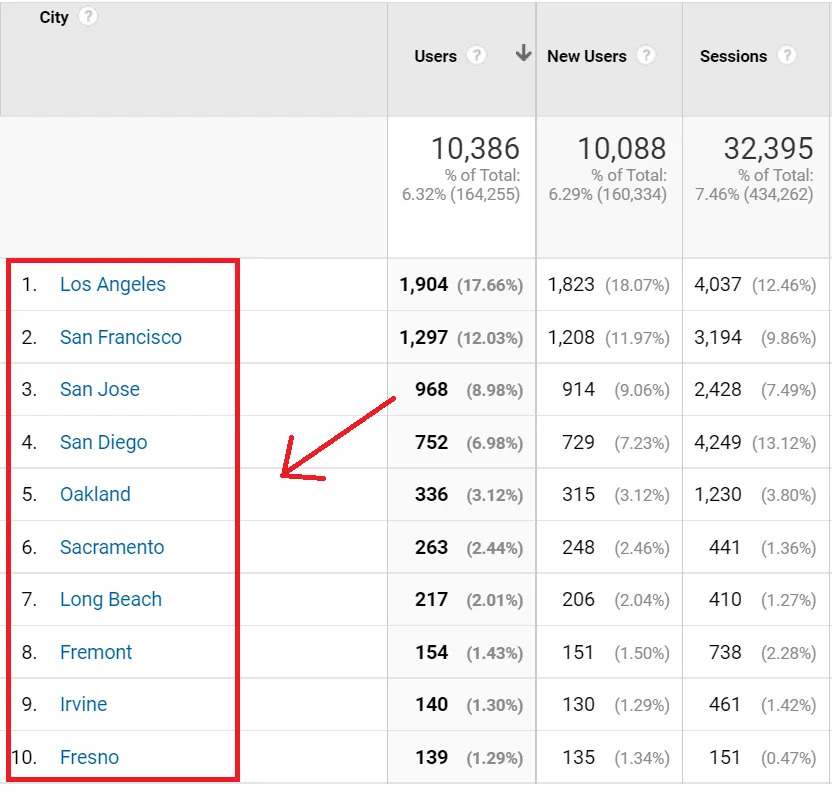Viewport: 832px width, 792px height.
Task: Open the San Francisco city link
Action: [121, 337]
